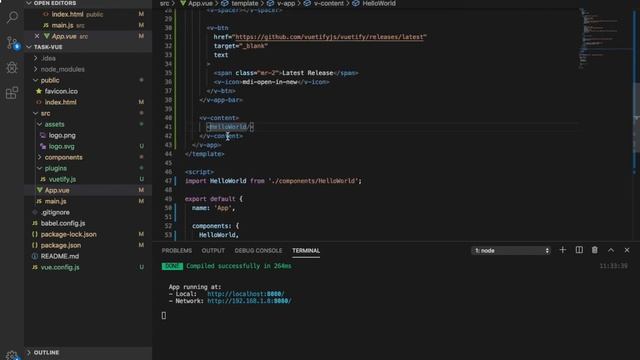Add a new terminal with plus icon
Image resolution: width=640 pixels, height=360 pixels.
click(x=562, y=250)
